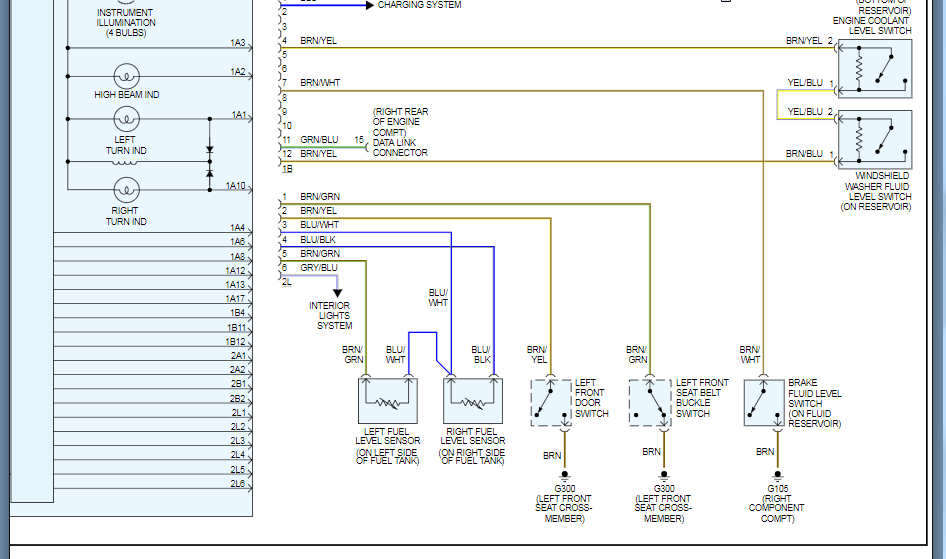Click the 'BRN/WHT' wire label at pin 7

click(320, 83)
